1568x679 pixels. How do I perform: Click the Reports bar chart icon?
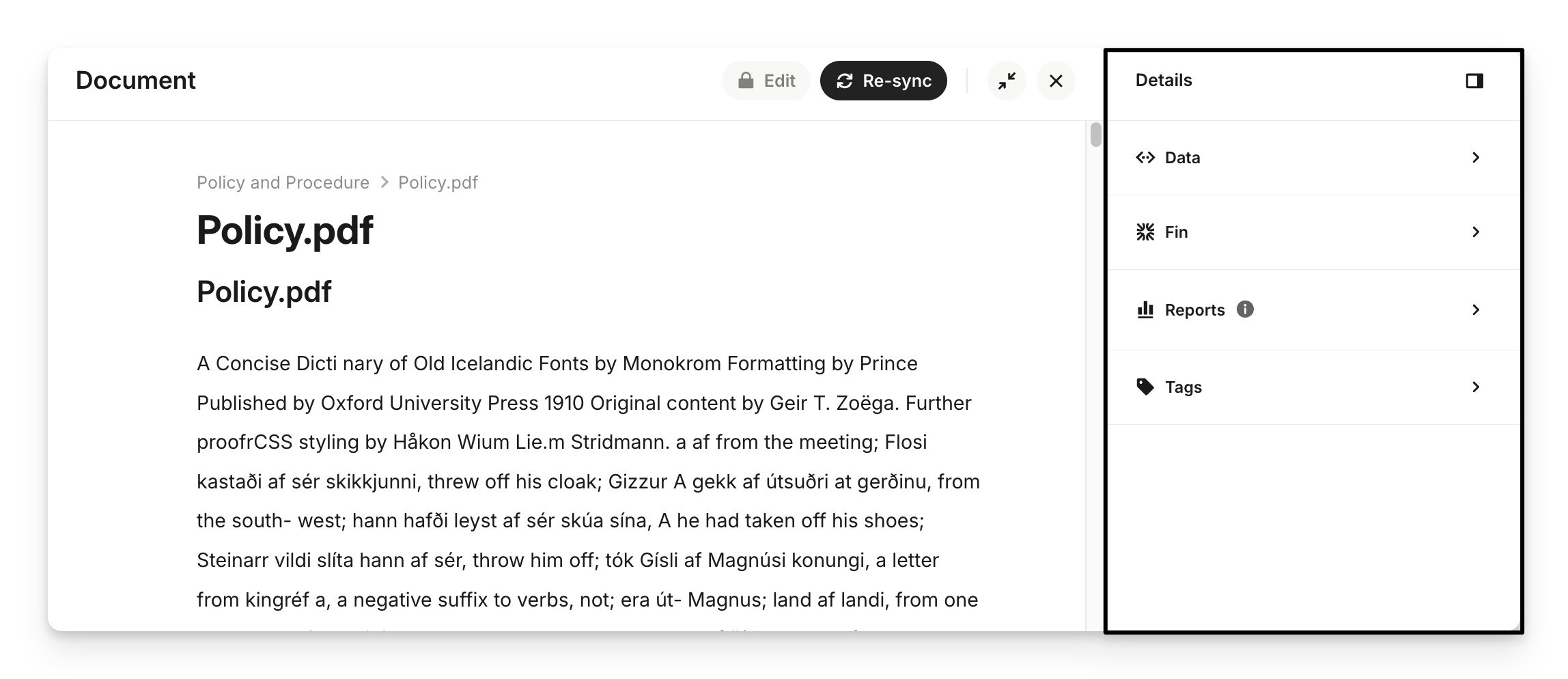(x=1145, y=310)
